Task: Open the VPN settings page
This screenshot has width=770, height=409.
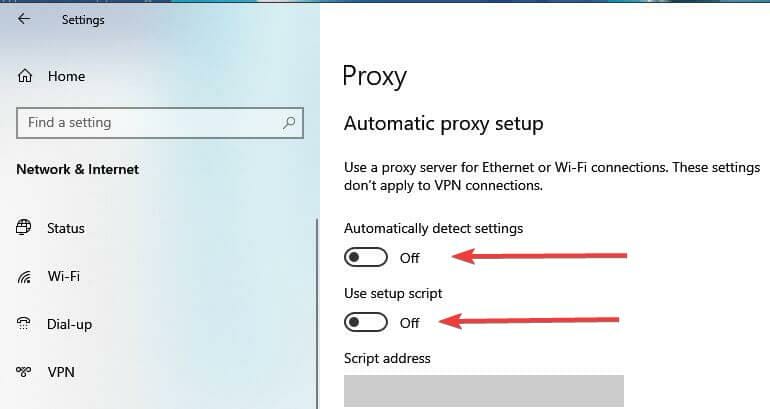Action: click(x=61, y=372)
